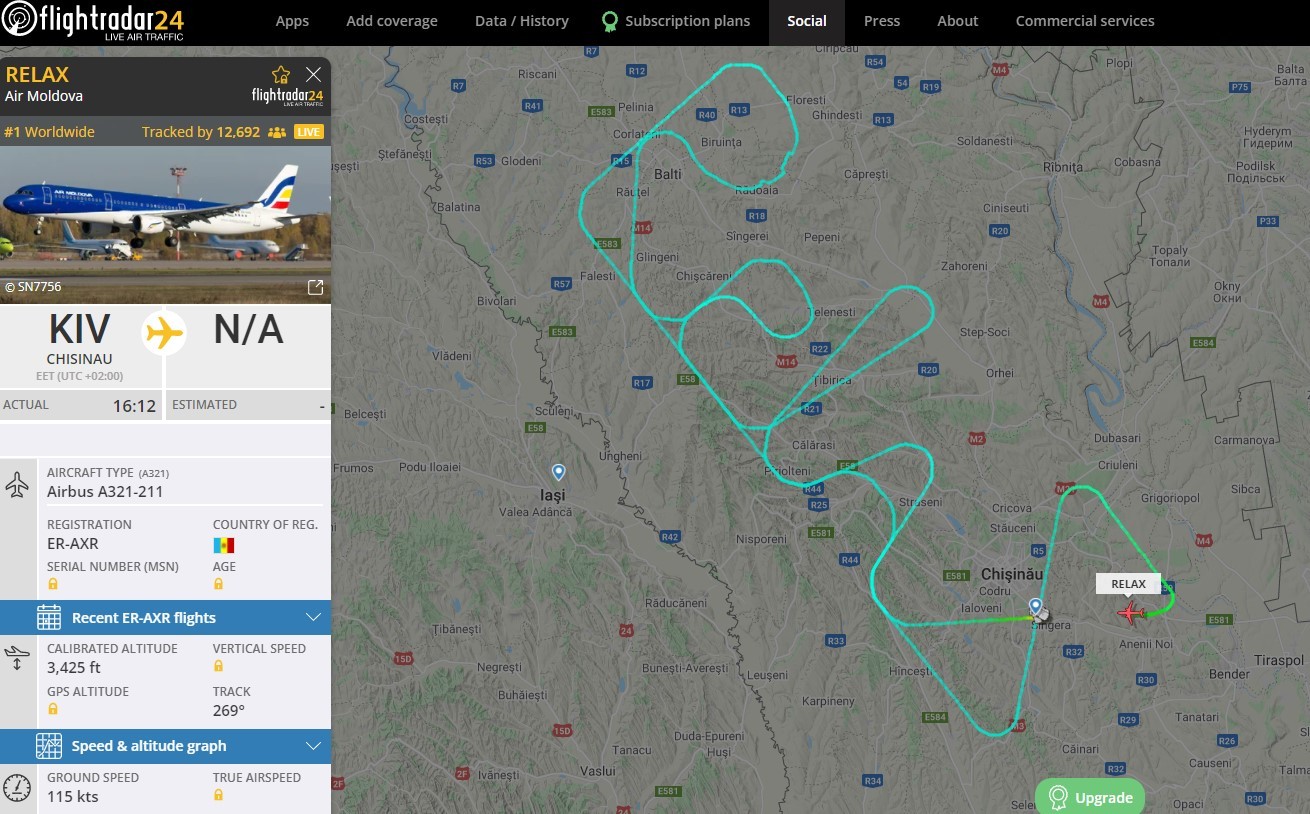Click the Chișinău airport pin marker

[x=1036, y=607]
